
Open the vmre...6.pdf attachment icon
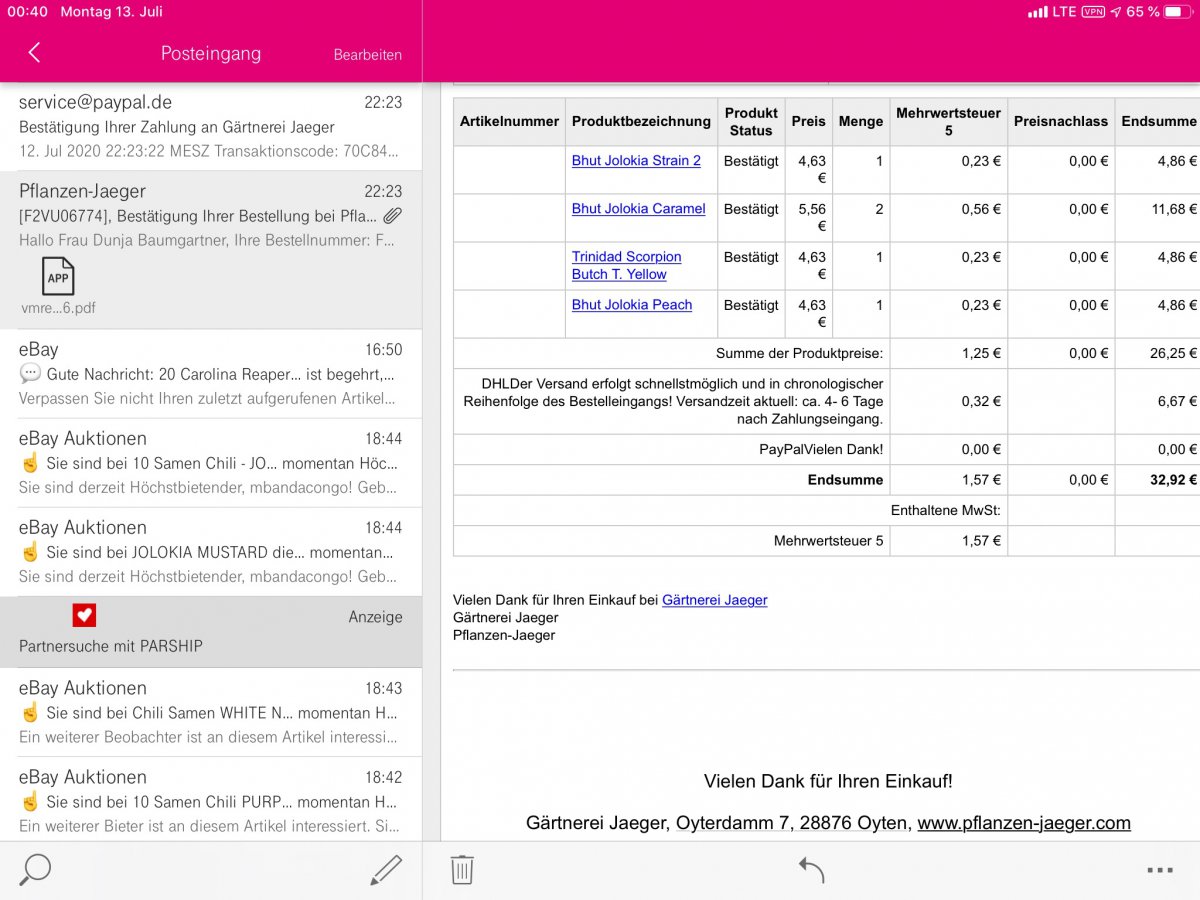click(x=58, y=276)
